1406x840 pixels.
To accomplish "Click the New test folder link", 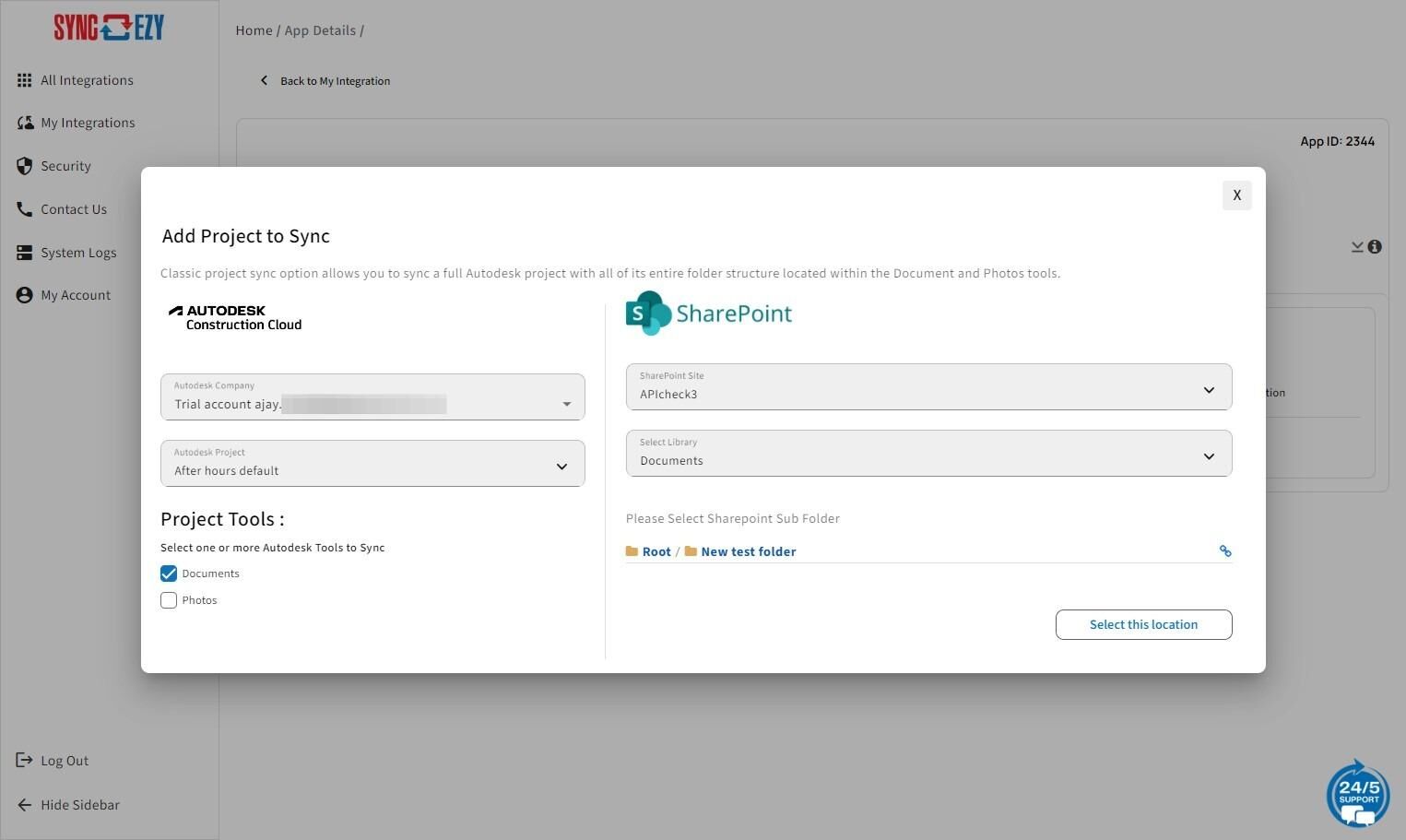I will click(x=749, y=551).
